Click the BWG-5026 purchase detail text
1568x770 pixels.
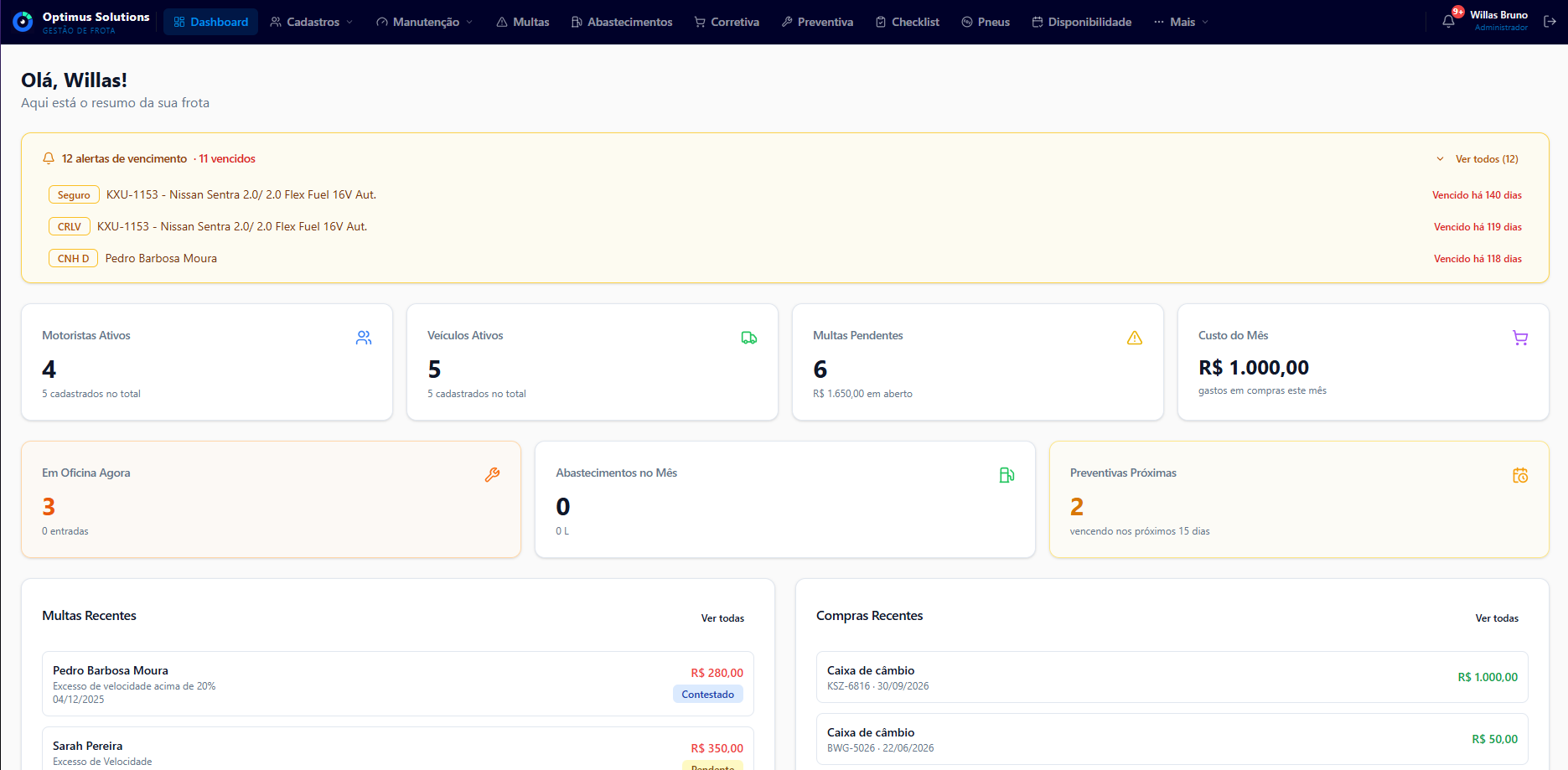tap(881, 748)
